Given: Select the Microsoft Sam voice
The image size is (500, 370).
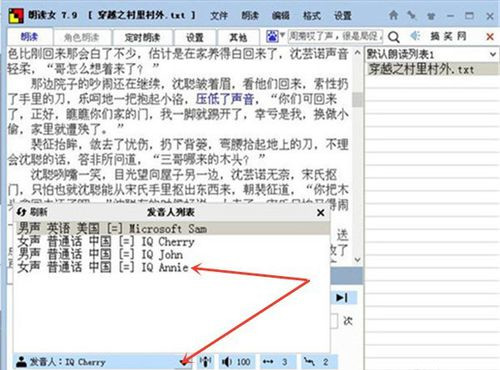Looking at the screenshot, I should tap(173, 228).
